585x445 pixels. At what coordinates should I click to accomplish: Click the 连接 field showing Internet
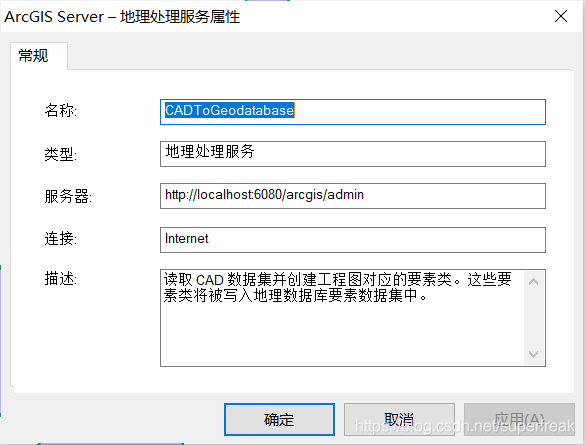coord(353,240)
